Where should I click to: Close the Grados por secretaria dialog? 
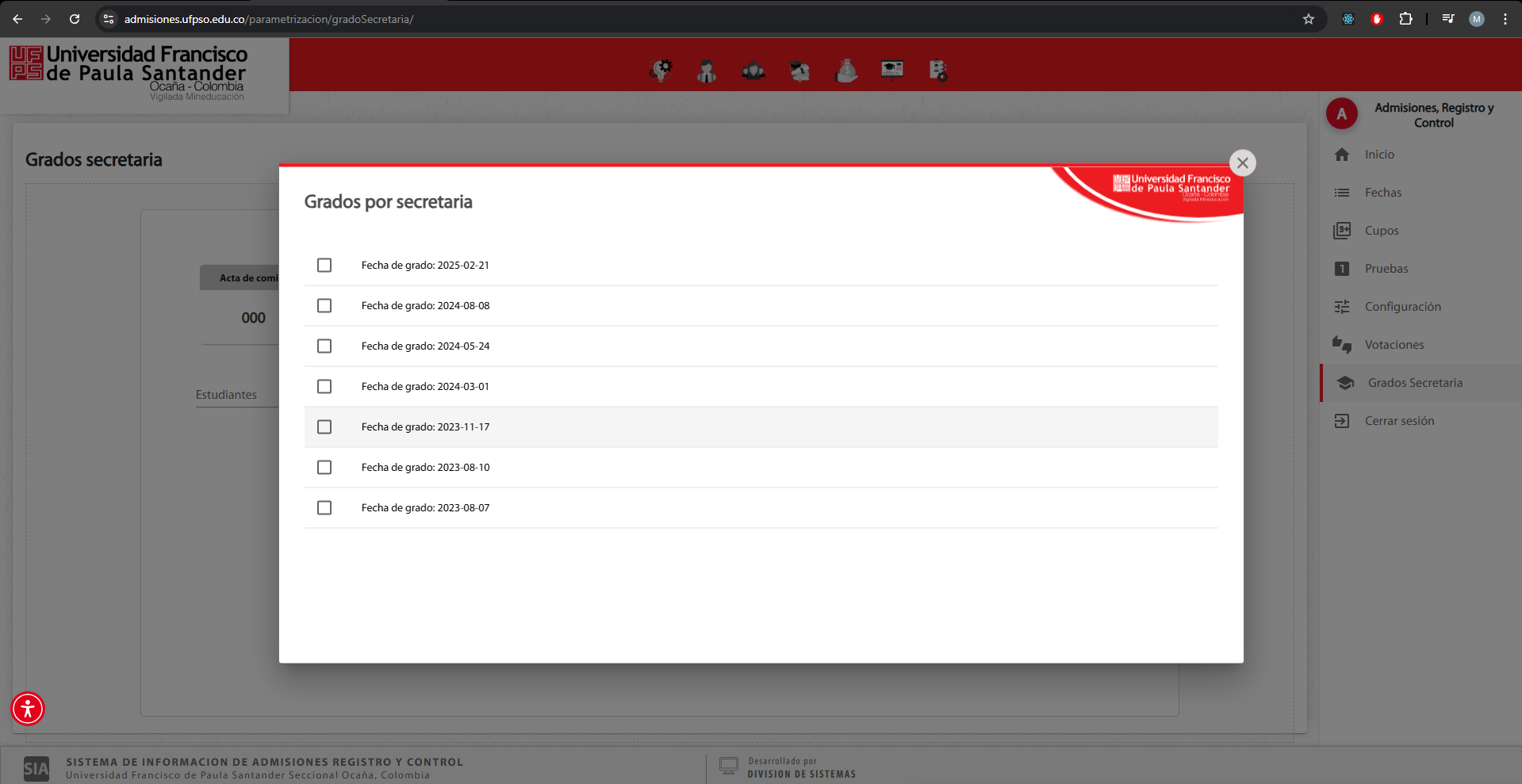(1242, 163)
